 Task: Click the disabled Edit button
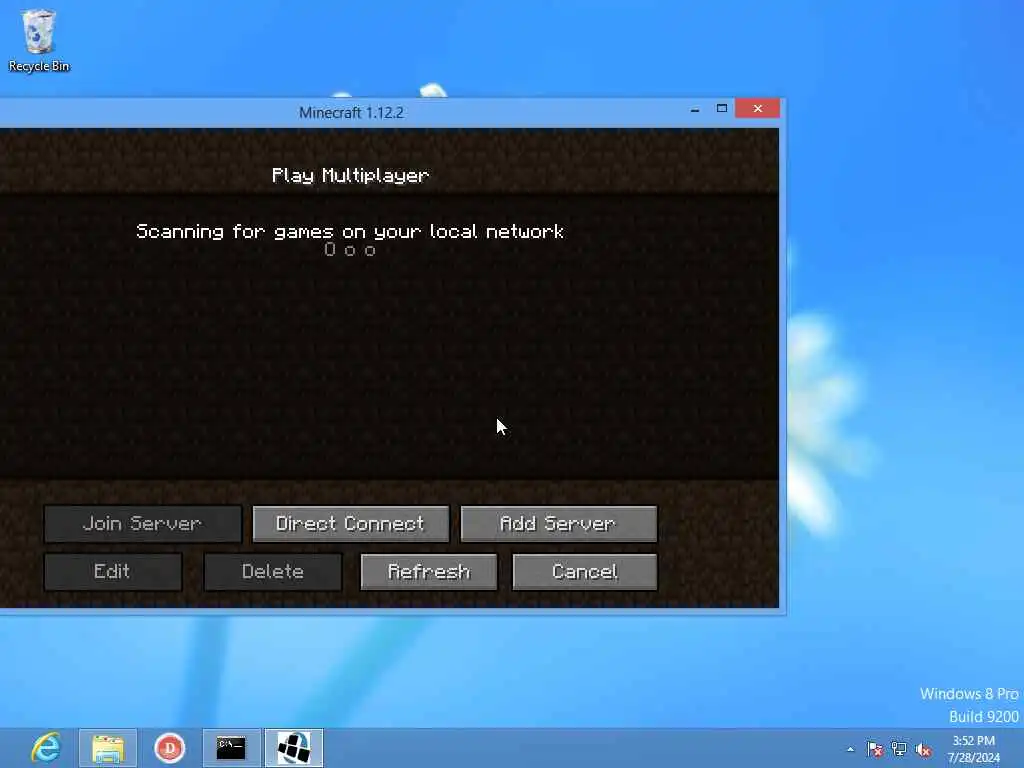(113, 572)
